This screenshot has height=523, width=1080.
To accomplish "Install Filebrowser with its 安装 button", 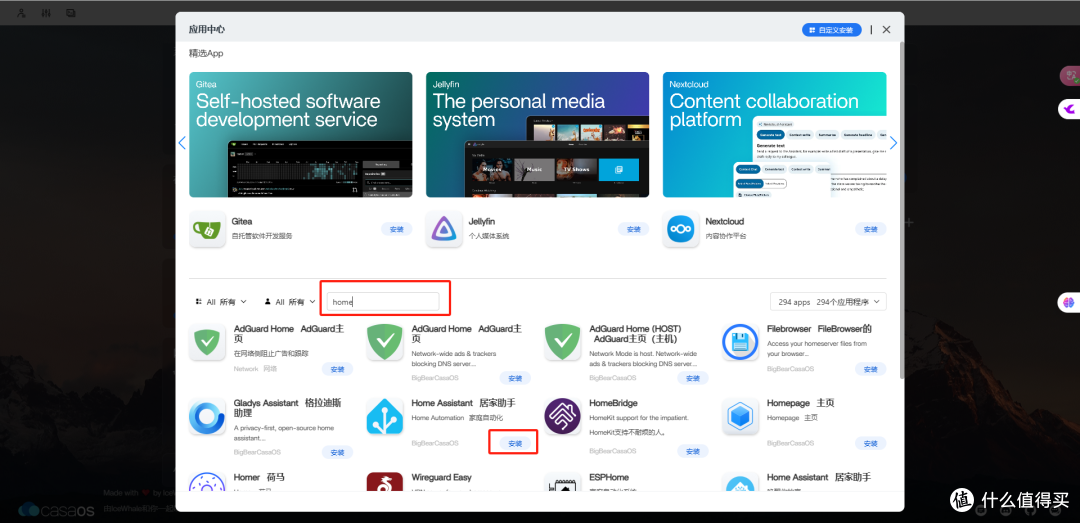I will 871,369.
